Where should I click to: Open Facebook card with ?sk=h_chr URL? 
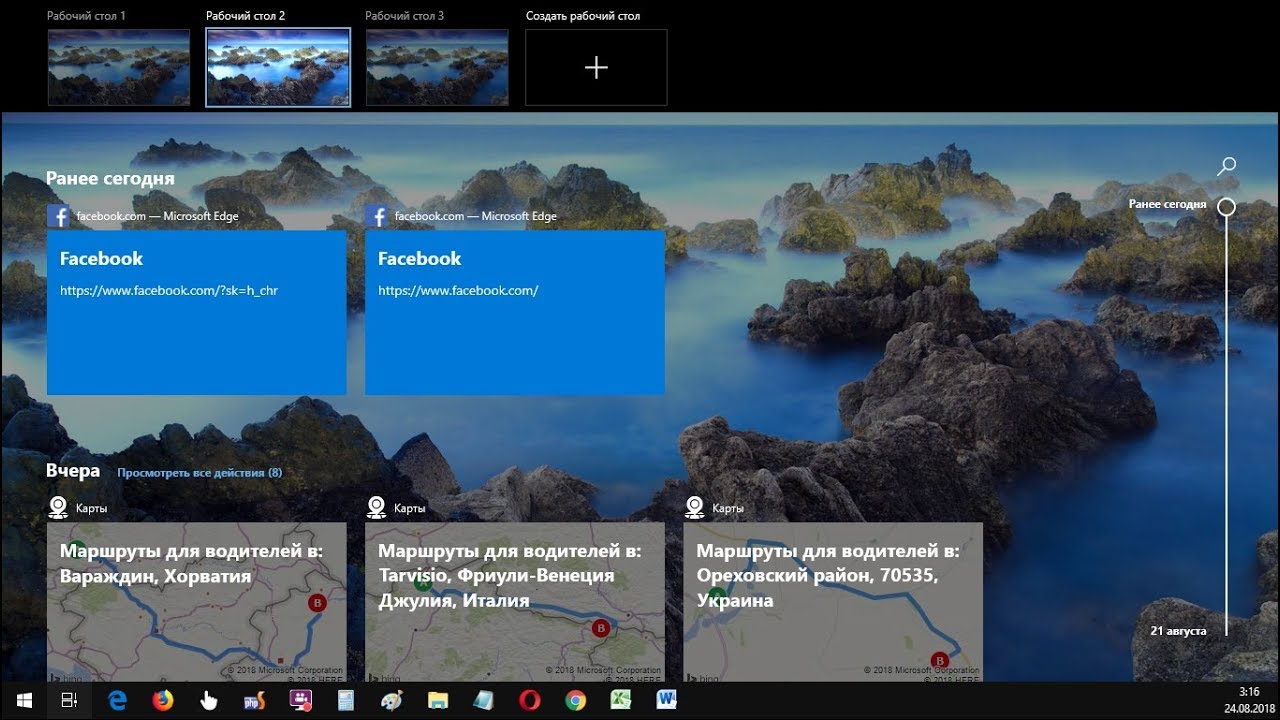coord(197,313)
